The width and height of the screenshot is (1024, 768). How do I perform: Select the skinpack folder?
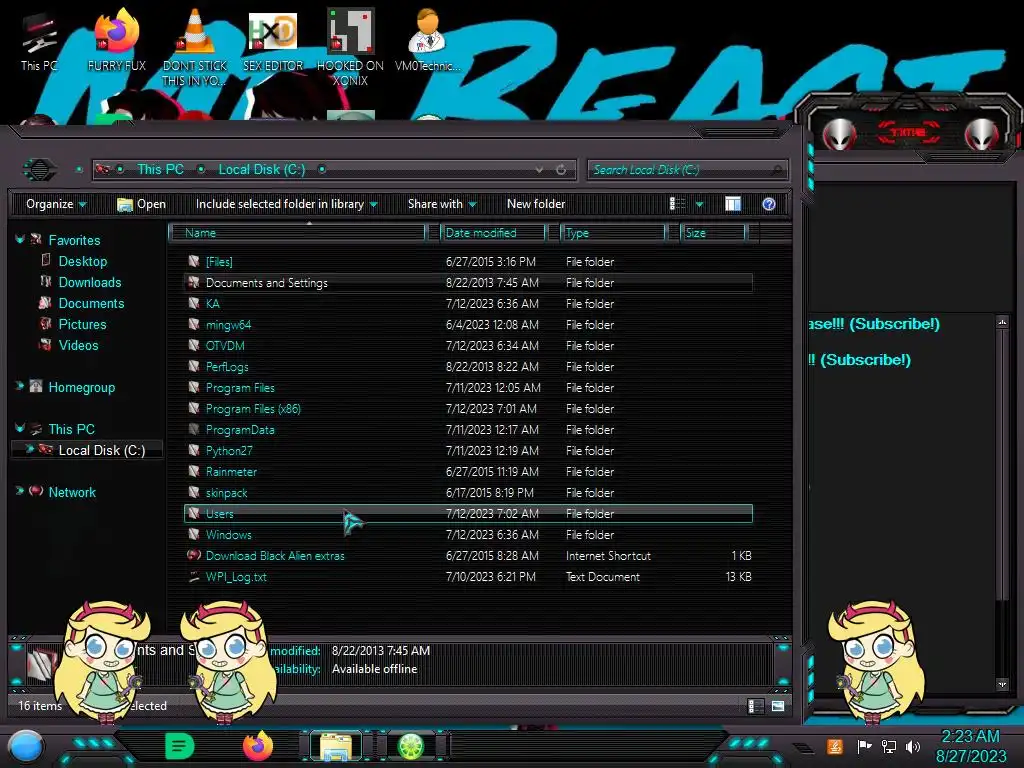(468, 493)
